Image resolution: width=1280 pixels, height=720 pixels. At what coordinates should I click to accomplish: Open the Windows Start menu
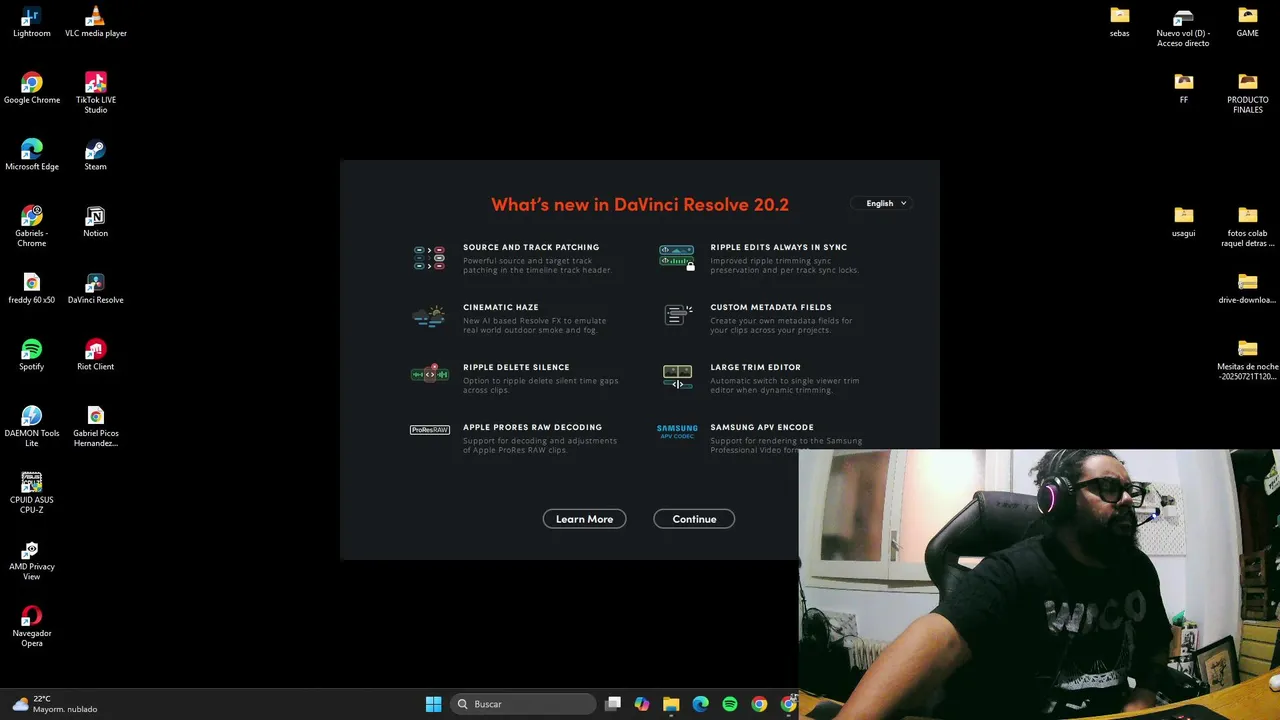tap(433, 704)
